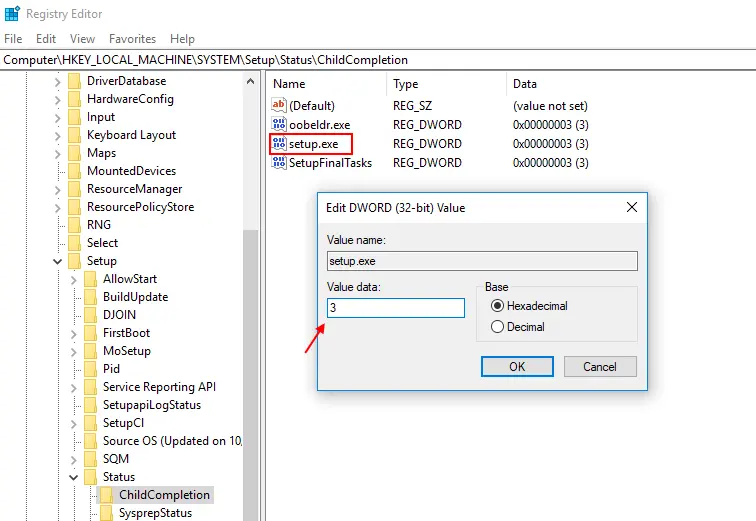Click the tree pane scrollbar up arrow
756x521 pixels.
(x=250, y=81)
